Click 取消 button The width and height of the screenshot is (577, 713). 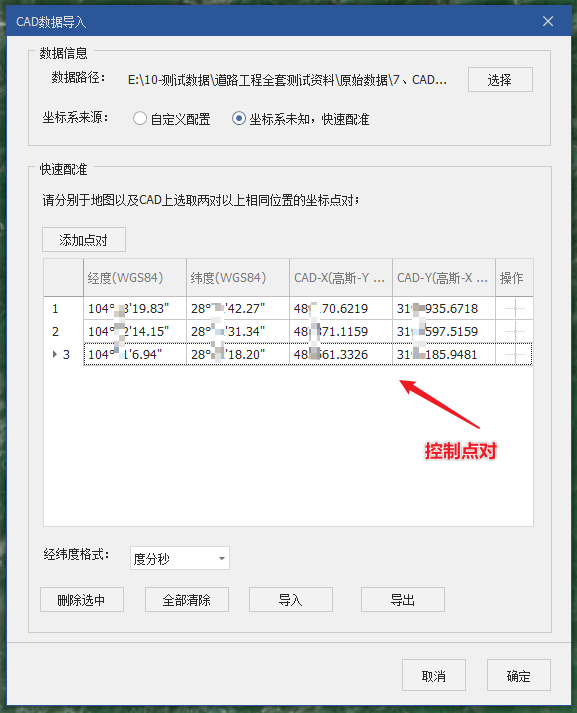(434, 675)
